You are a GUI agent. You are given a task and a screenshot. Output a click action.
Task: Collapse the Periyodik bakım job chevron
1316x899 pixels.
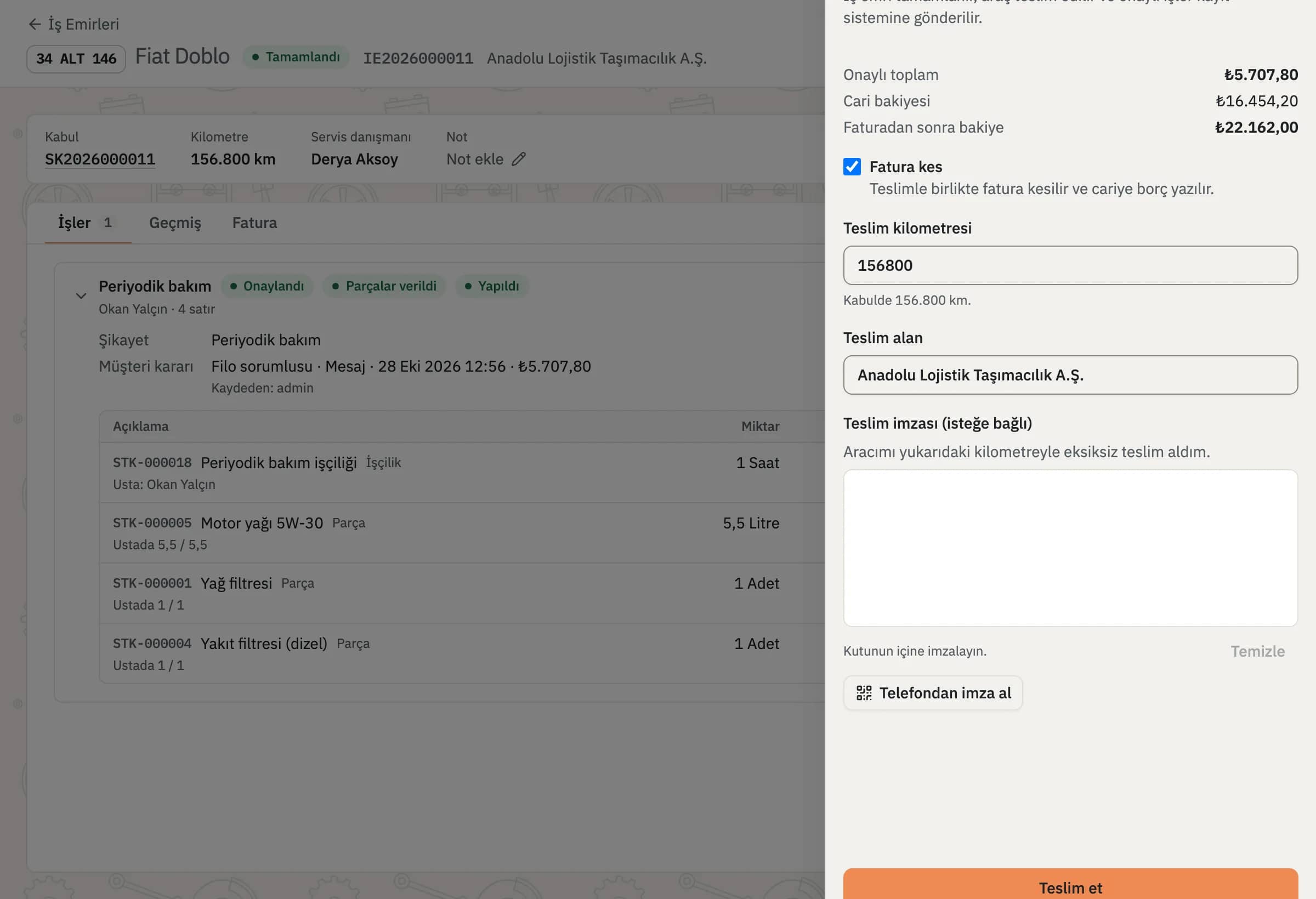[81, 295]
